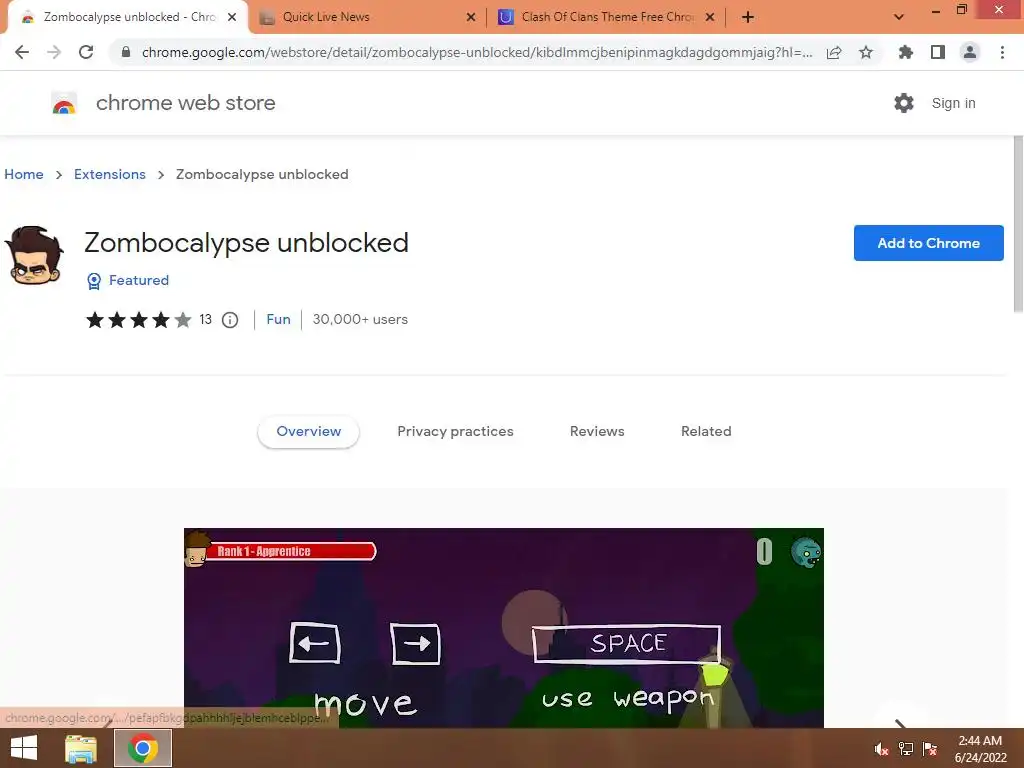Click the rating count 13
This screenshot has height=768, width=1024.
[x=206, y=319]
